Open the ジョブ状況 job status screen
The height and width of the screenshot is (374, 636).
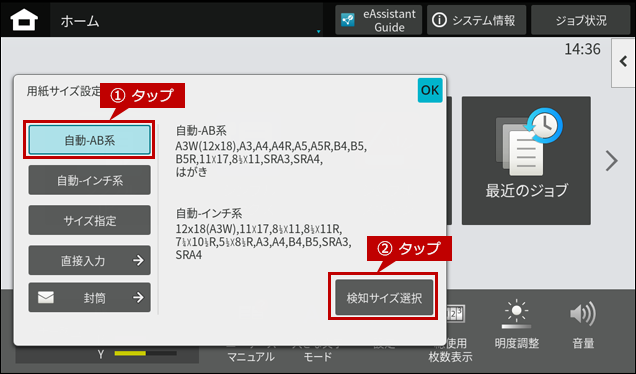580,20
